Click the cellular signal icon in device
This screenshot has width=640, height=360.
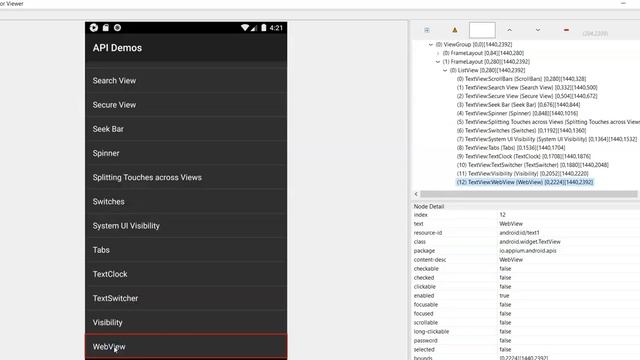(254, 28)
